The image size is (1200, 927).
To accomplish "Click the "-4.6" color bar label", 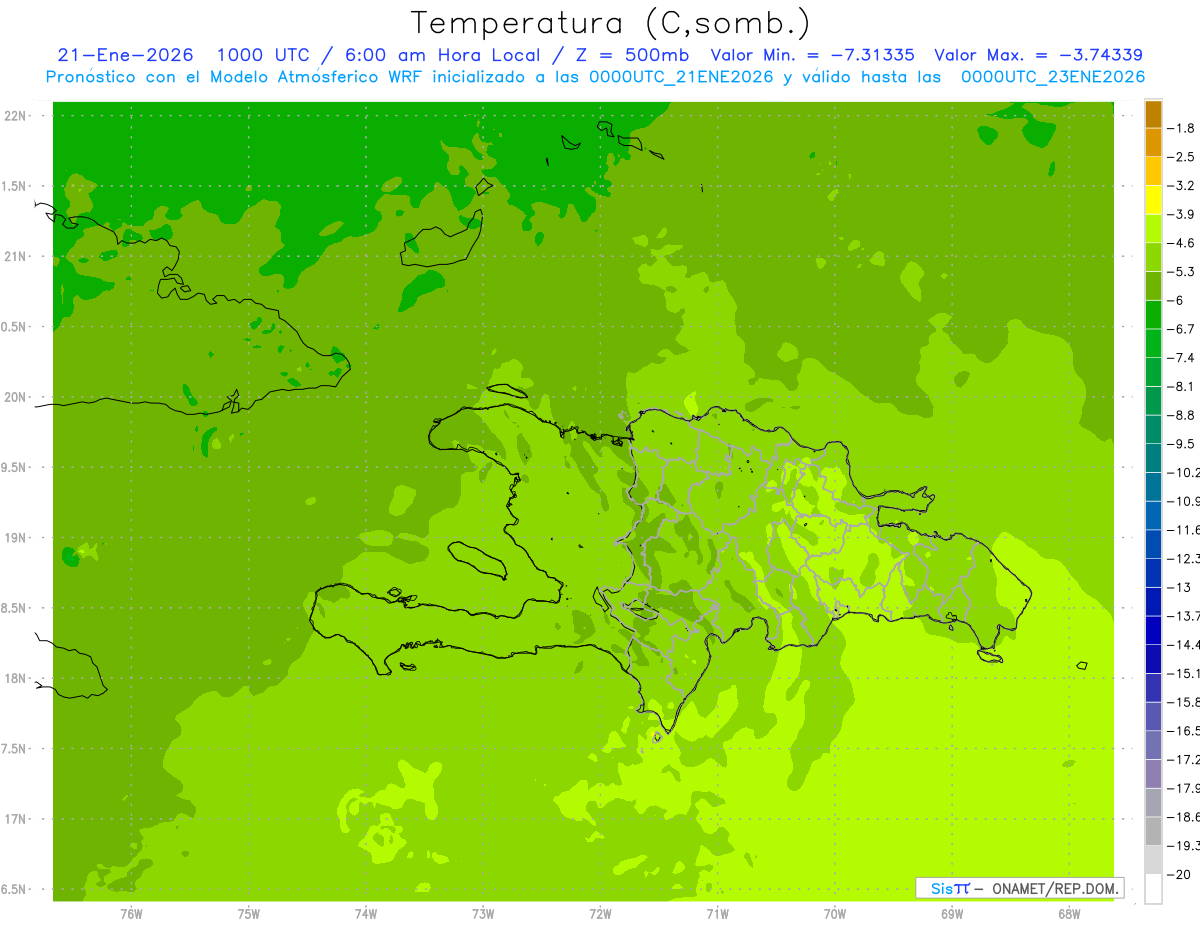I will 1183,243.
